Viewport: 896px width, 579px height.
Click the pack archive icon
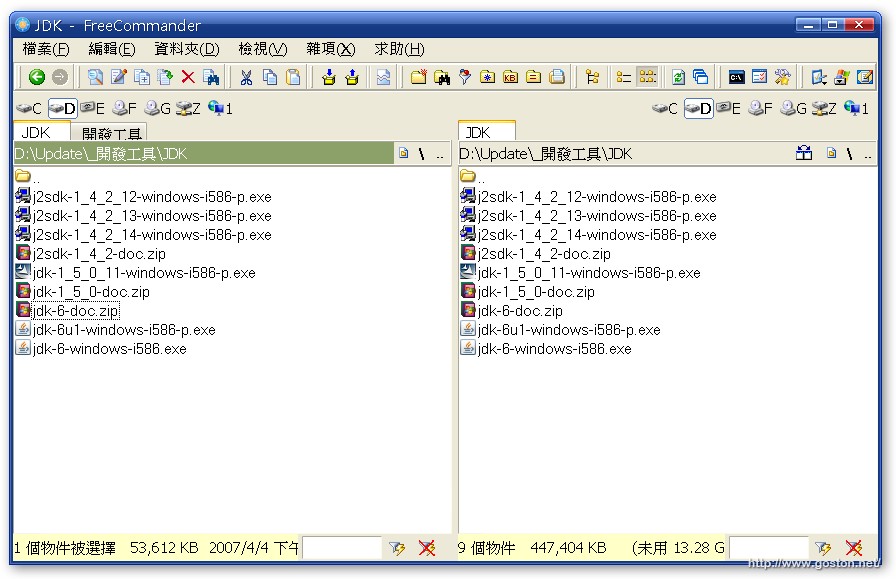coord(329,77)
